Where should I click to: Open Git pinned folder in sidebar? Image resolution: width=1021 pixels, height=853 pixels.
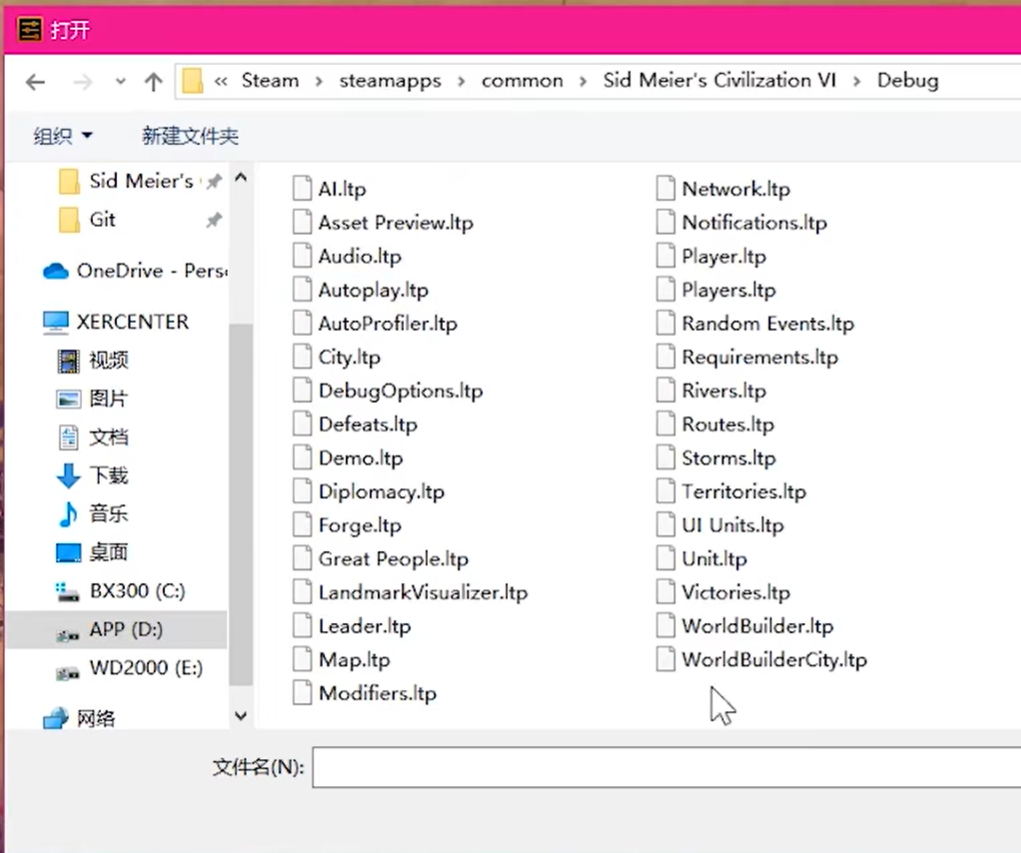point(141,220)
